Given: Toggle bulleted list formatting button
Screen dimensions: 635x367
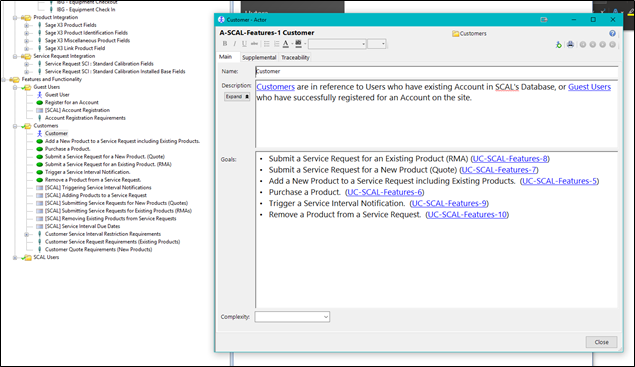Looking at the screenshot, I should 267,44.
